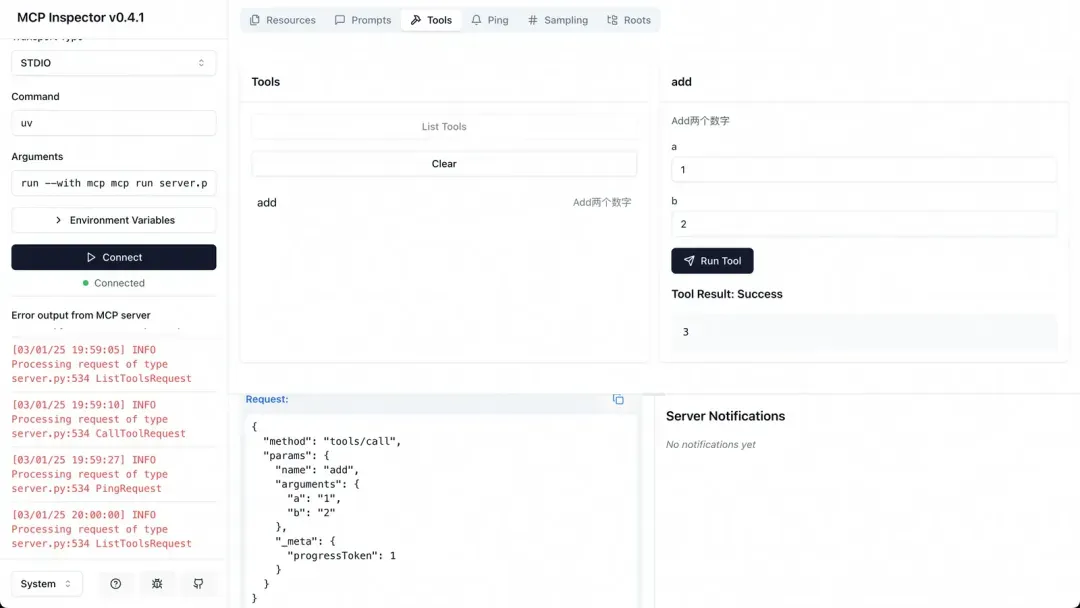Click the parameter b input field
This screenshot has width=1080, height=608.
click(863, 224)
